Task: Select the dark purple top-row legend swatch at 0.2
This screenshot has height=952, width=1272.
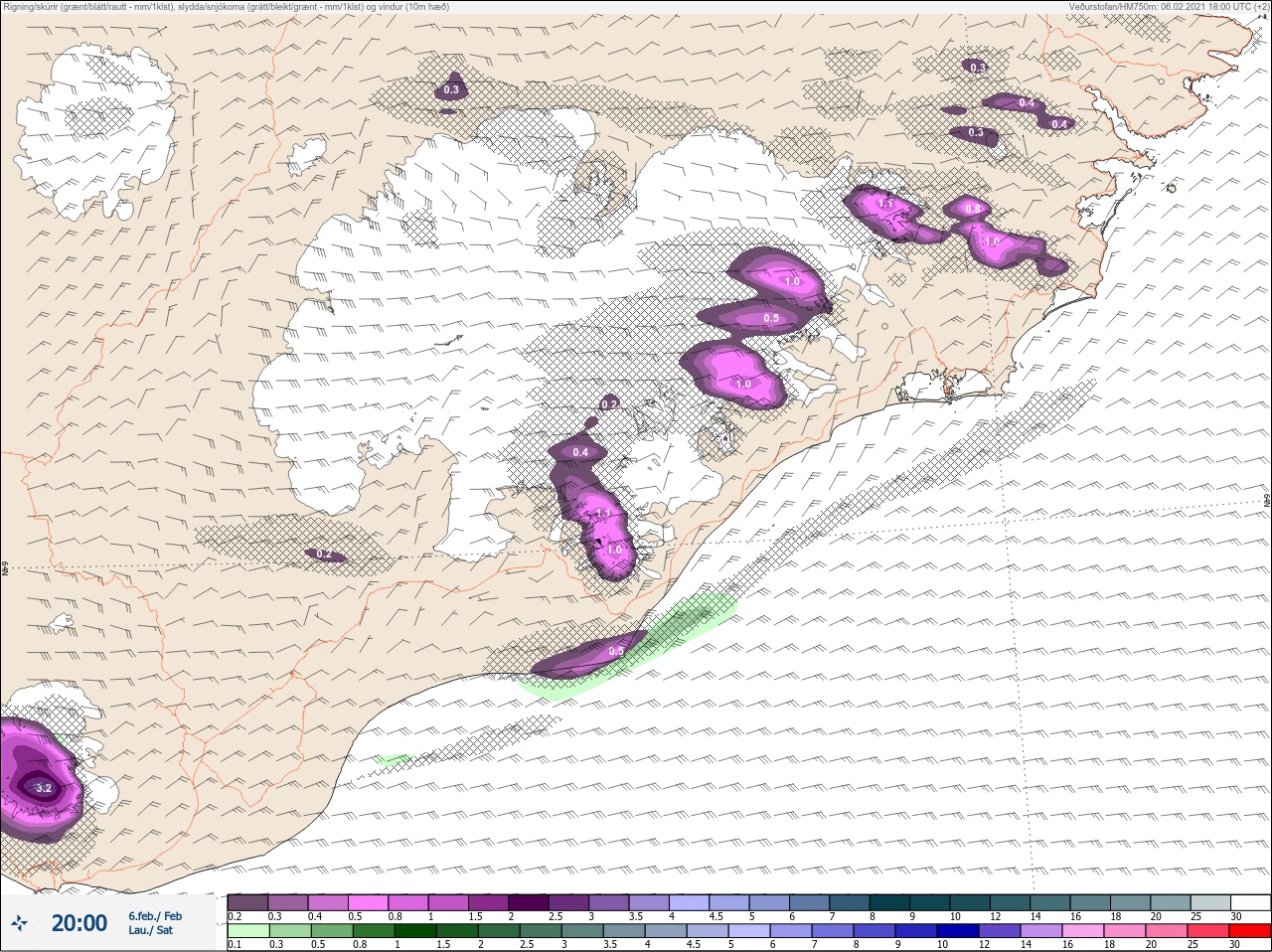Action: 247,901
